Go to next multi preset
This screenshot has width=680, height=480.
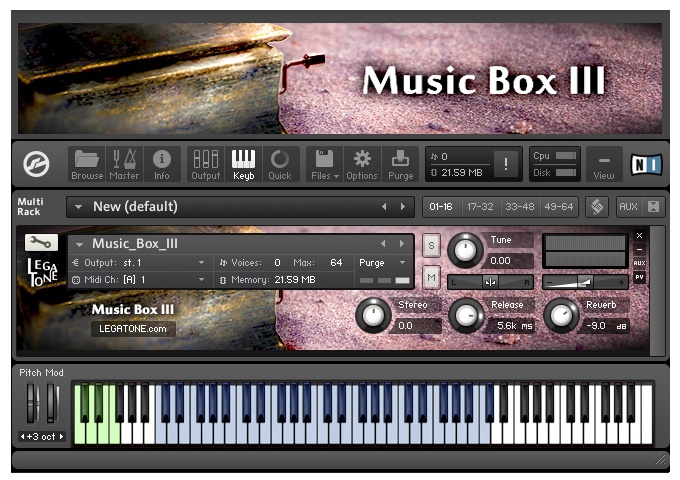(403, 207)
